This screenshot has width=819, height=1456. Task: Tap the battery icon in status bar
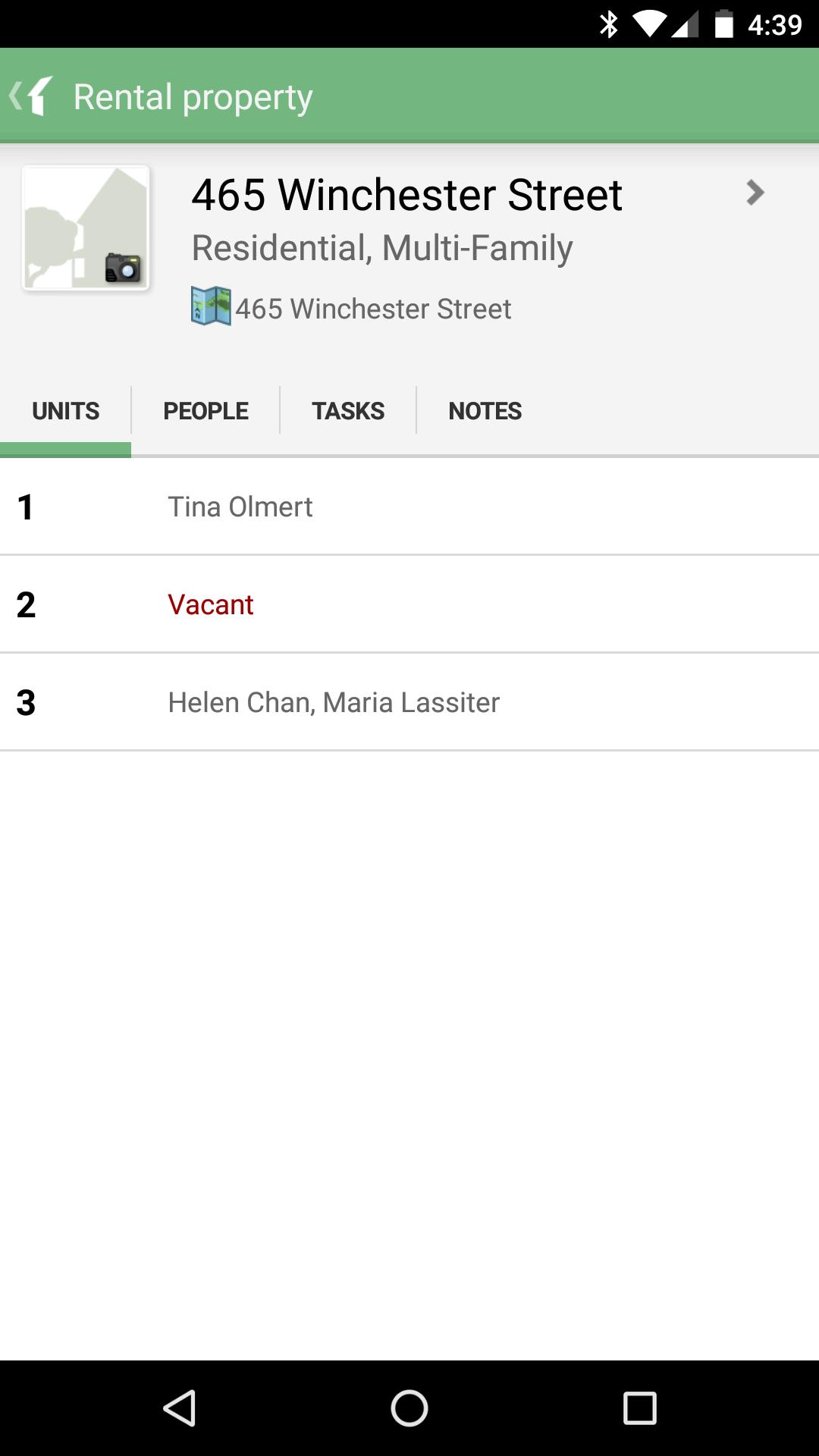pos(723,24)
